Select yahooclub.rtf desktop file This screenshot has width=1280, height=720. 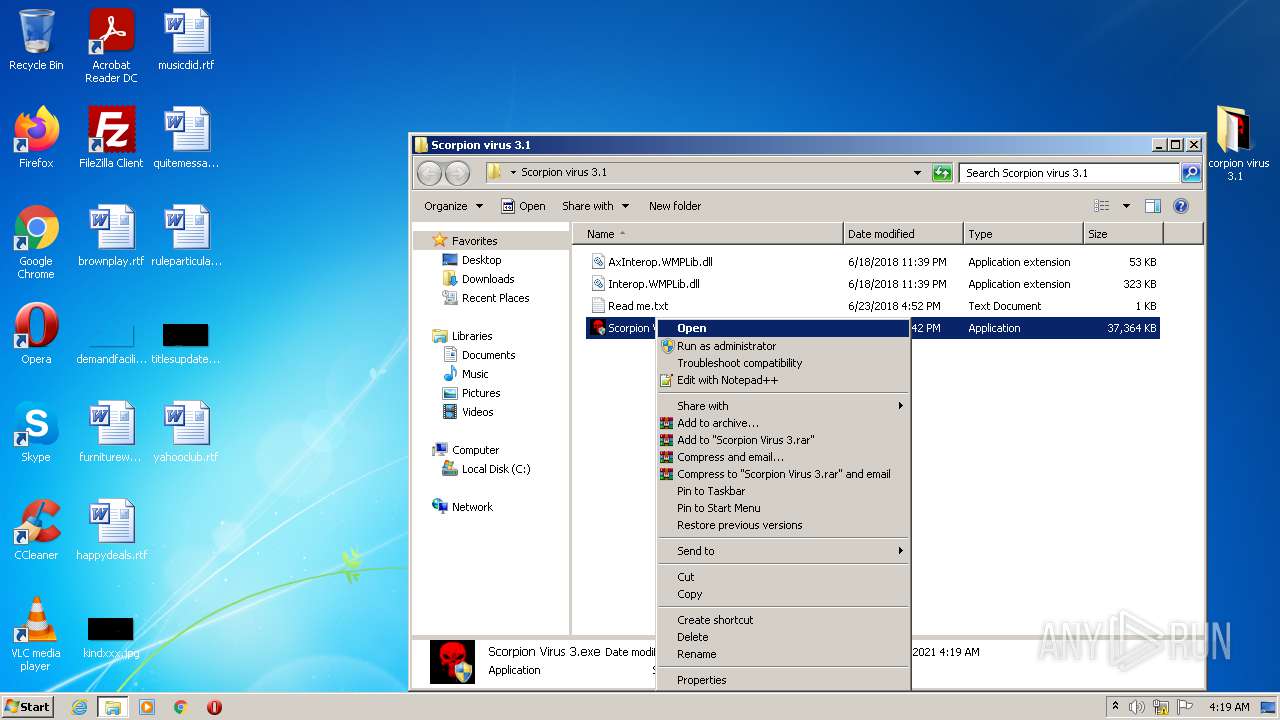pyautogui.click(x=186, y=432)
